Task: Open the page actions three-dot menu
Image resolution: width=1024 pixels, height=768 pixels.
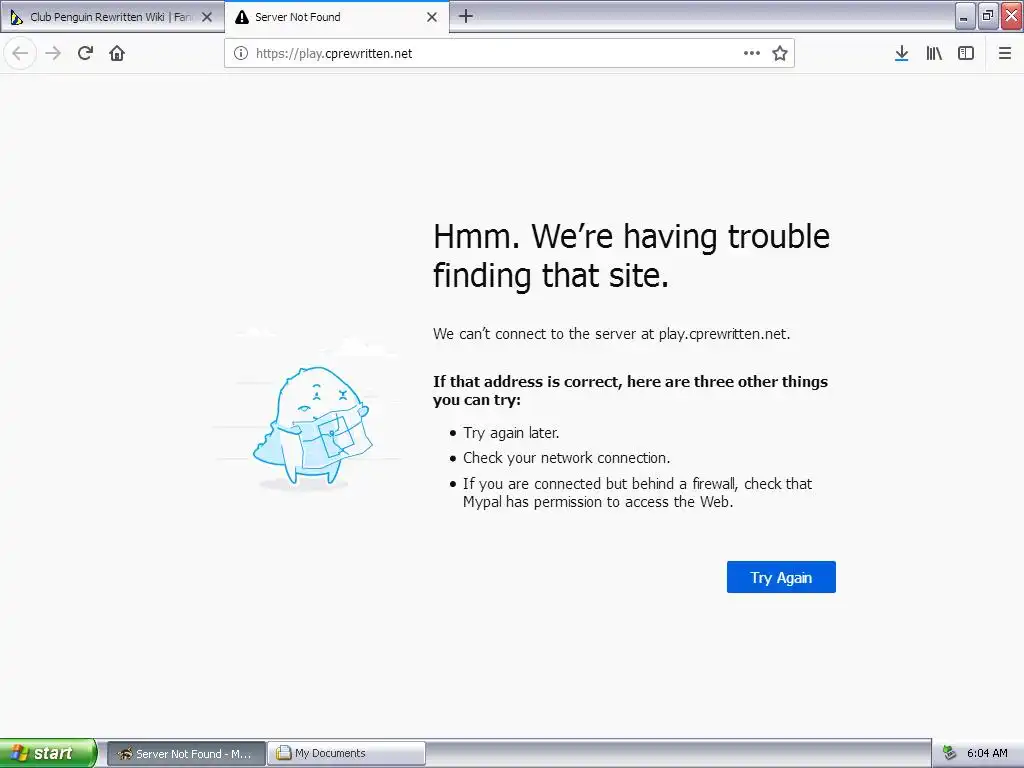Action: pos(752,54)
